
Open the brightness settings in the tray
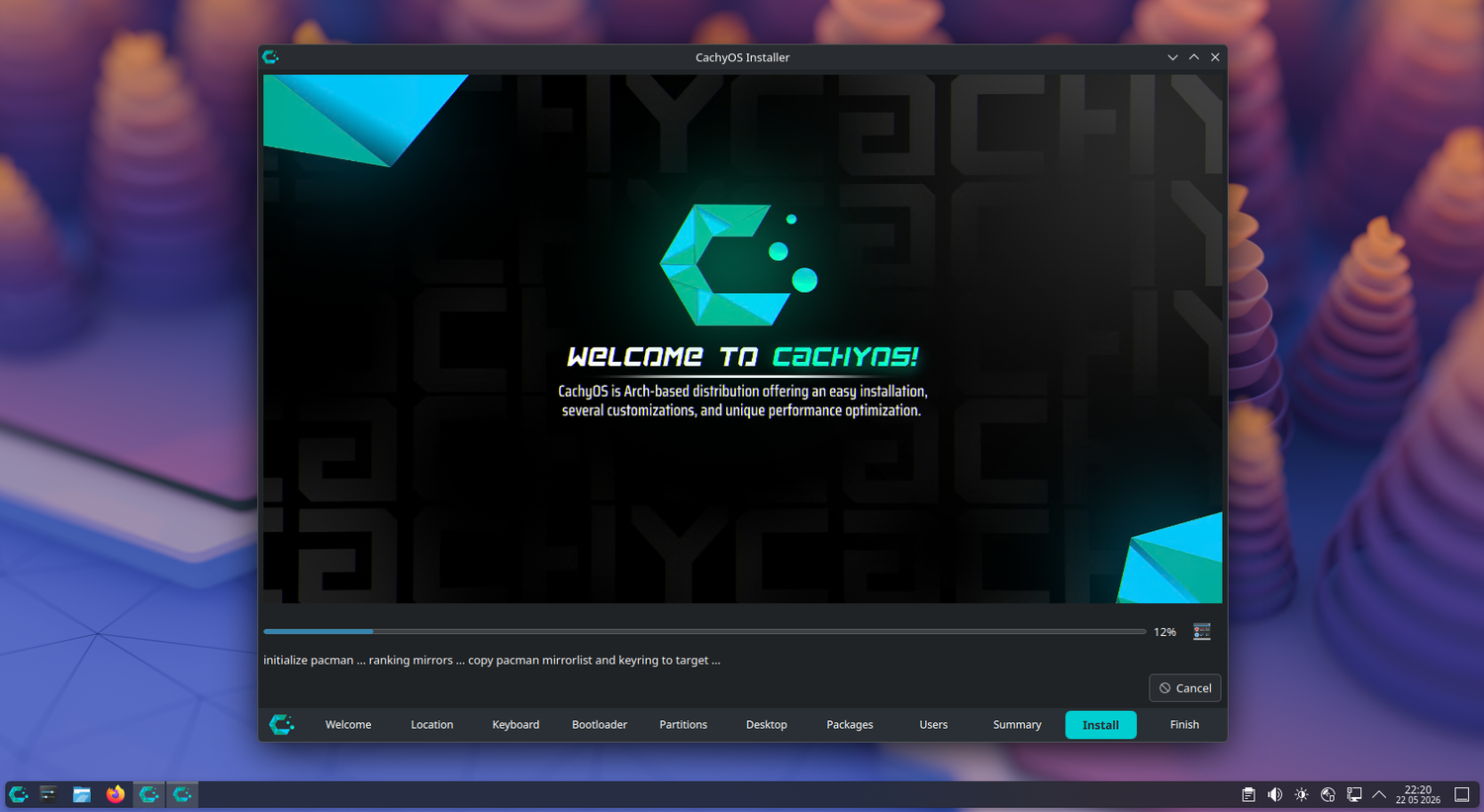(x=1302, y=795)
